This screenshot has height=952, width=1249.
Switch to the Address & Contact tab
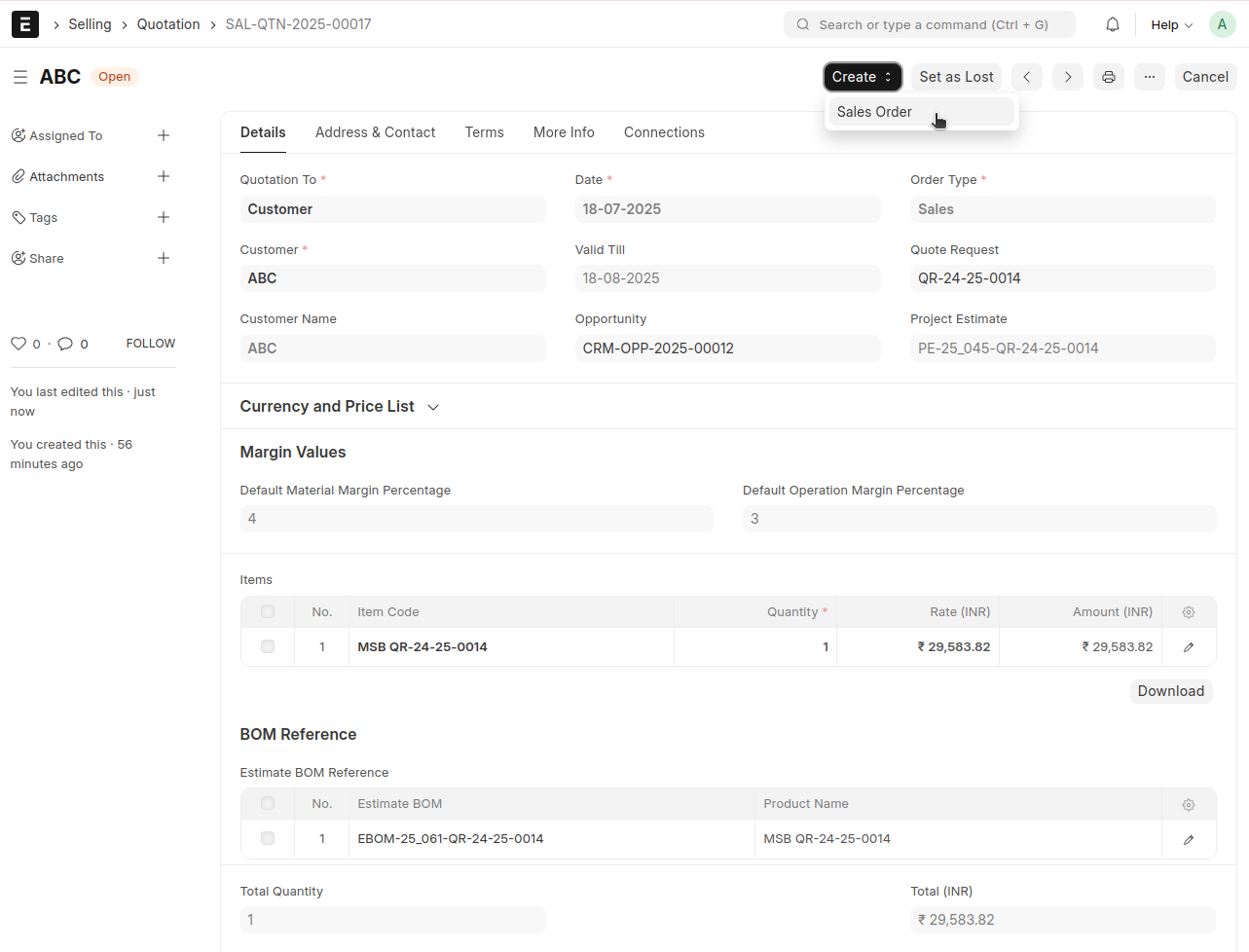[x=375, y=132]
